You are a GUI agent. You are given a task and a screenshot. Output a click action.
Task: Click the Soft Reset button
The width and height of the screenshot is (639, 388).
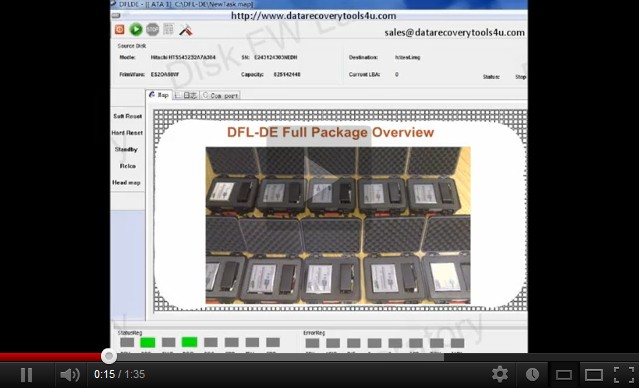[128, 116]
